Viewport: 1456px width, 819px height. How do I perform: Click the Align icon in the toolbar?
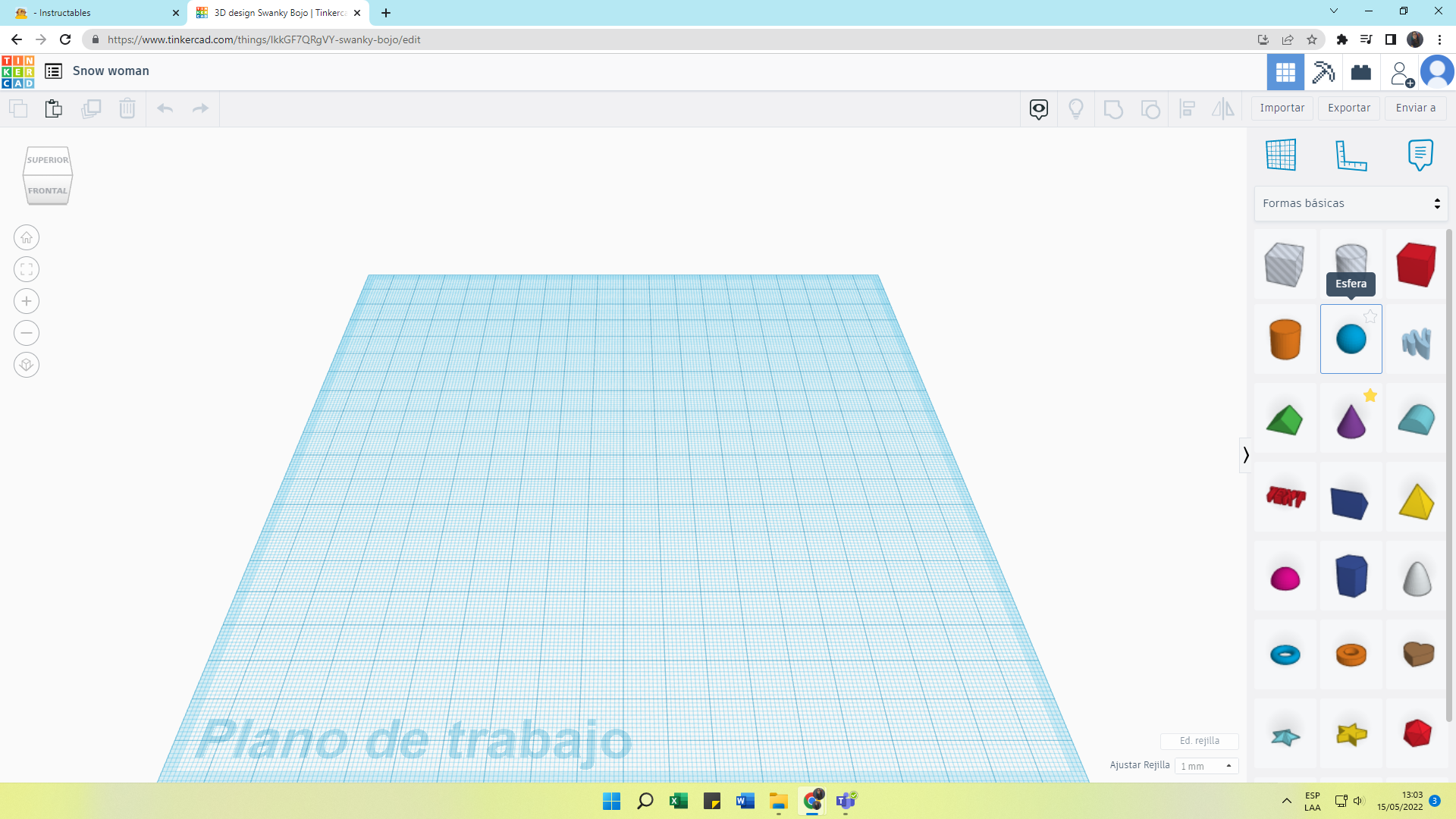(x=1187, y=108)
